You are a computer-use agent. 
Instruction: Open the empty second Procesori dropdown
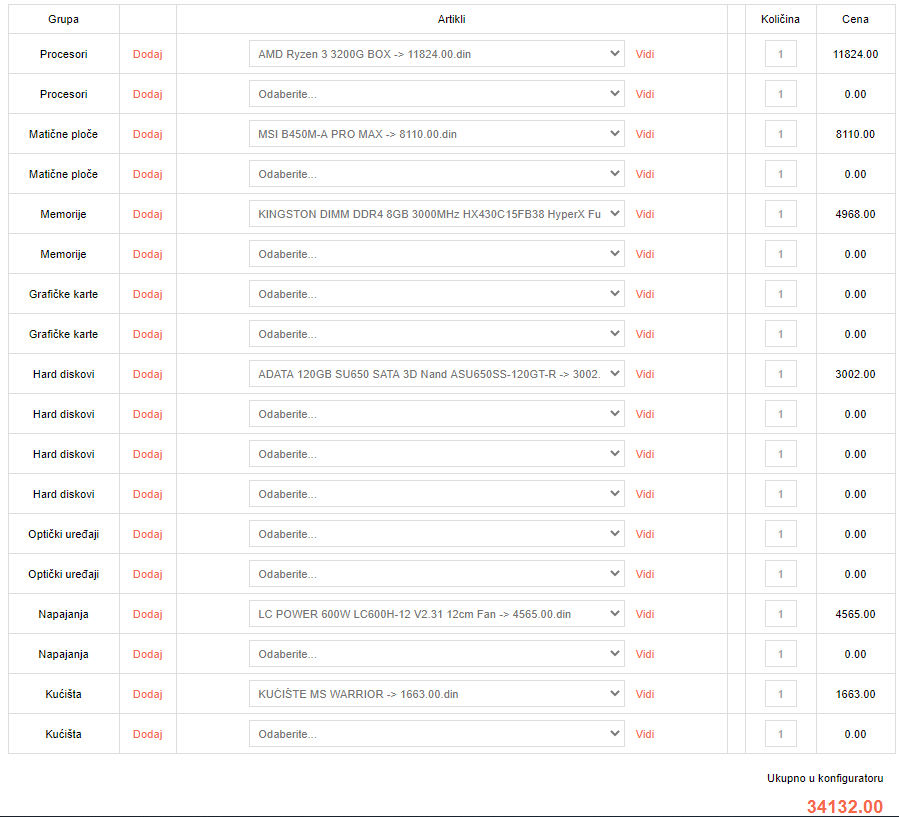(x=436, y=94)
